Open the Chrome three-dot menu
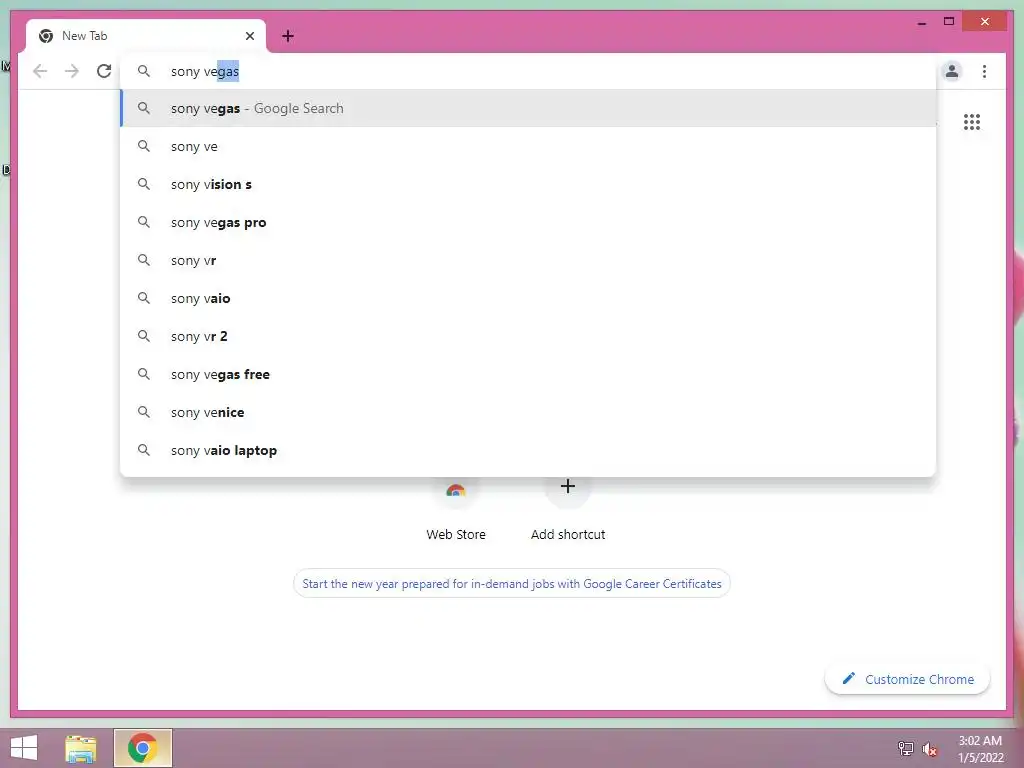1024x768 pixels. tap(984, 71)
